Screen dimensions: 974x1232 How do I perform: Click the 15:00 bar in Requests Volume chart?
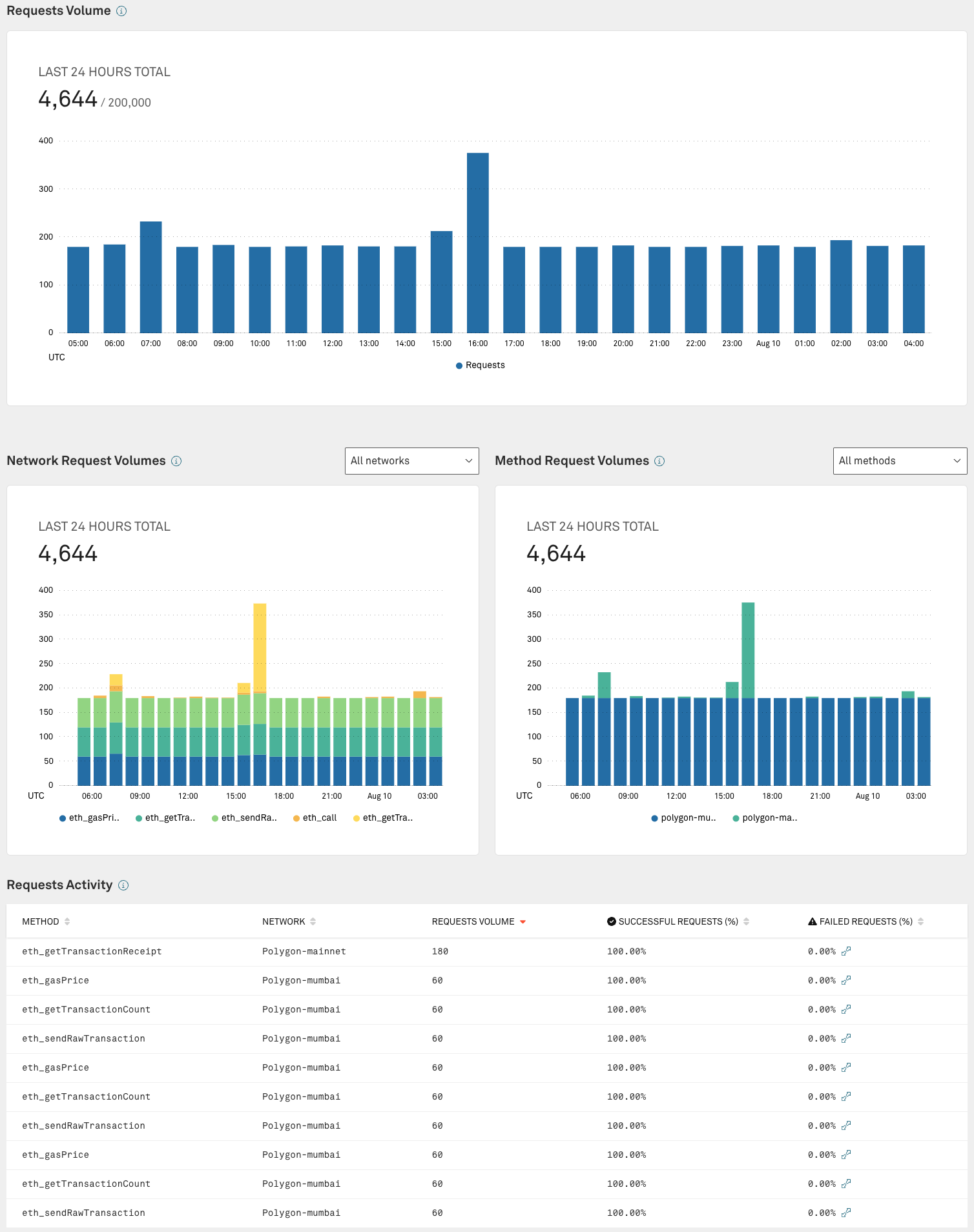[442, 282]
